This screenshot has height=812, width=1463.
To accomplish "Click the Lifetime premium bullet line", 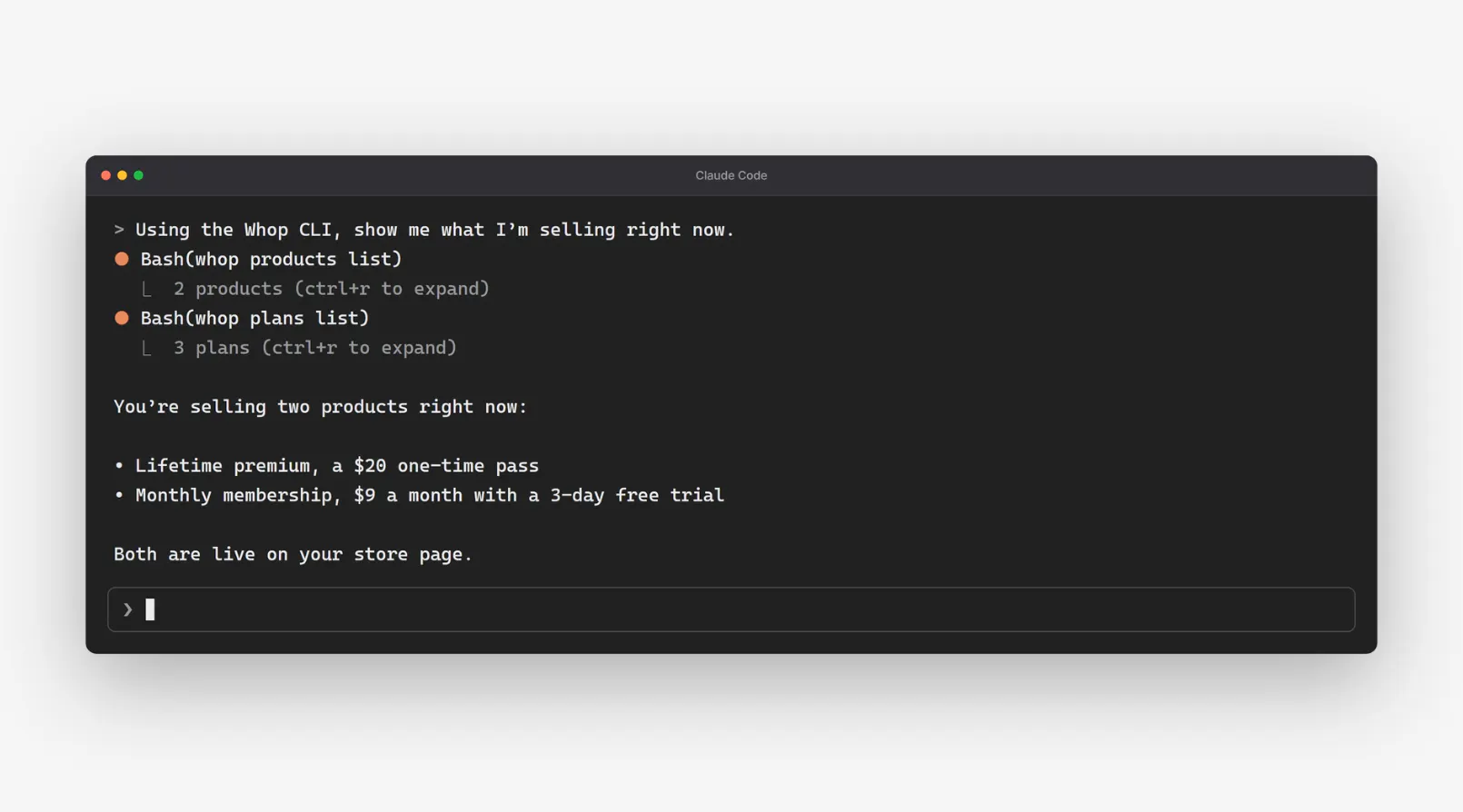I will coord(326,466).
